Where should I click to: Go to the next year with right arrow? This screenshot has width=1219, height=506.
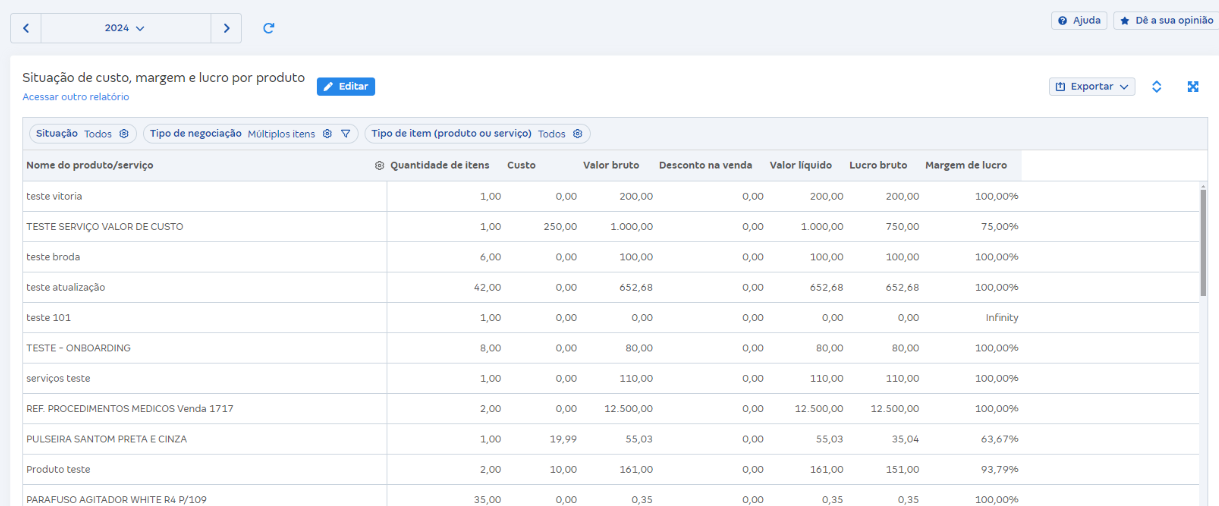click(226, 28)
